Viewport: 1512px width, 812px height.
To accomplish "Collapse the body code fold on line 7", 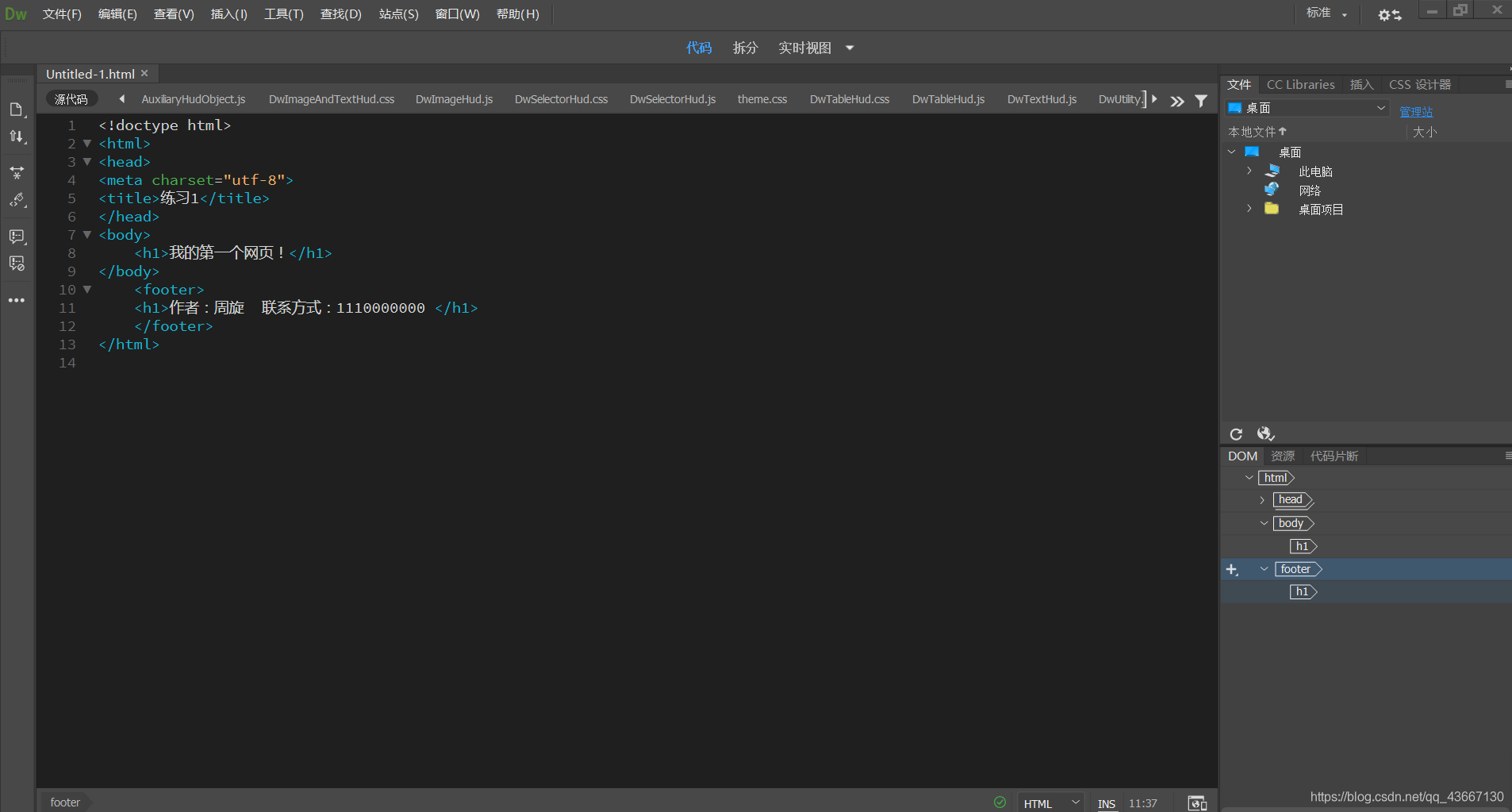I will click(87, 235).
